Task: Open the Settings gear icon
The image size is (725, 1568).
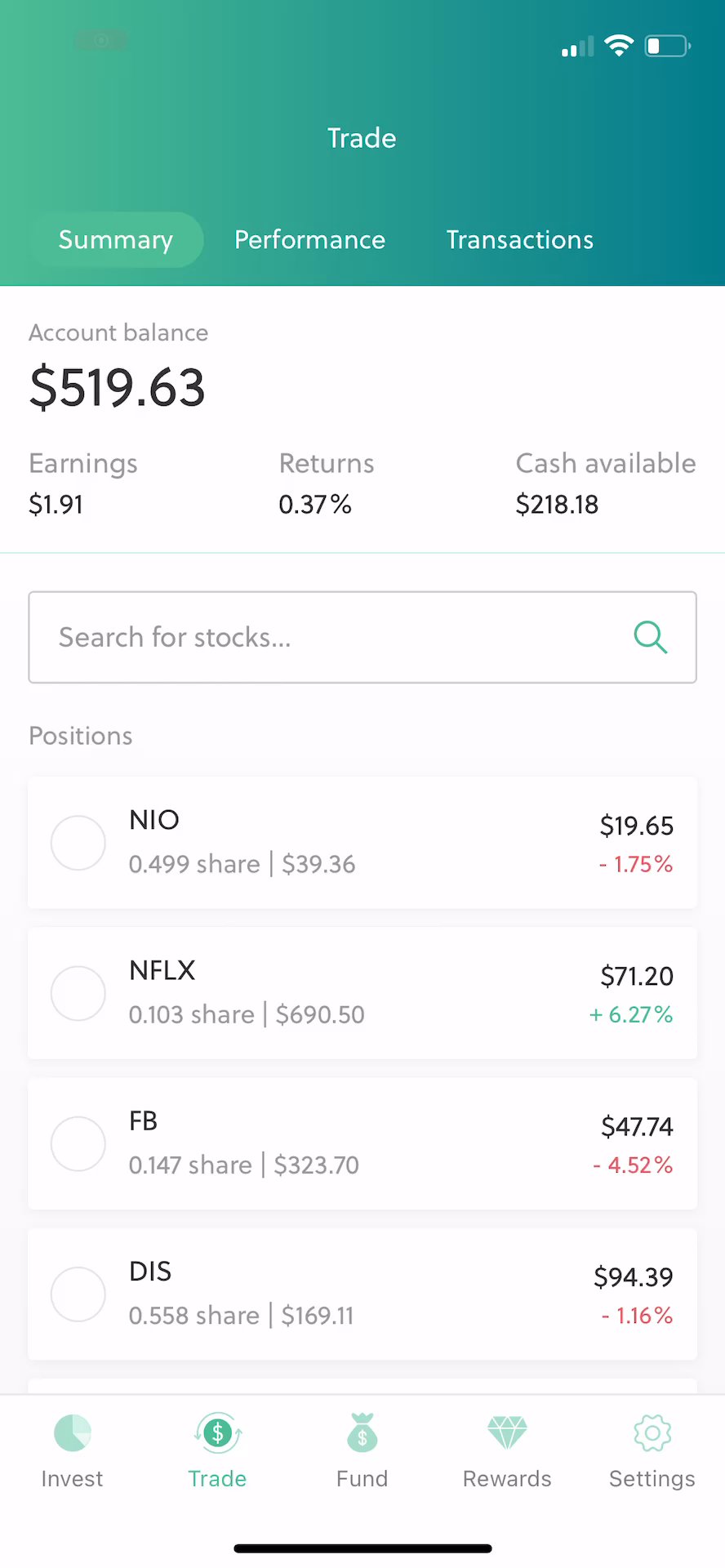Action: tap(652, 1433)
